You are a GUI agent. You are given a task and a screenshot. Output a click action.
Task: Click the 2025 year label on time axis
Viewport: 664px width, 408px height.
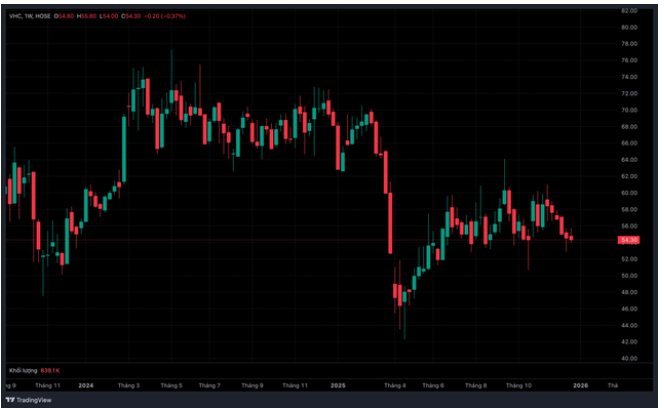pyautogui.click(x=338, y=386)
